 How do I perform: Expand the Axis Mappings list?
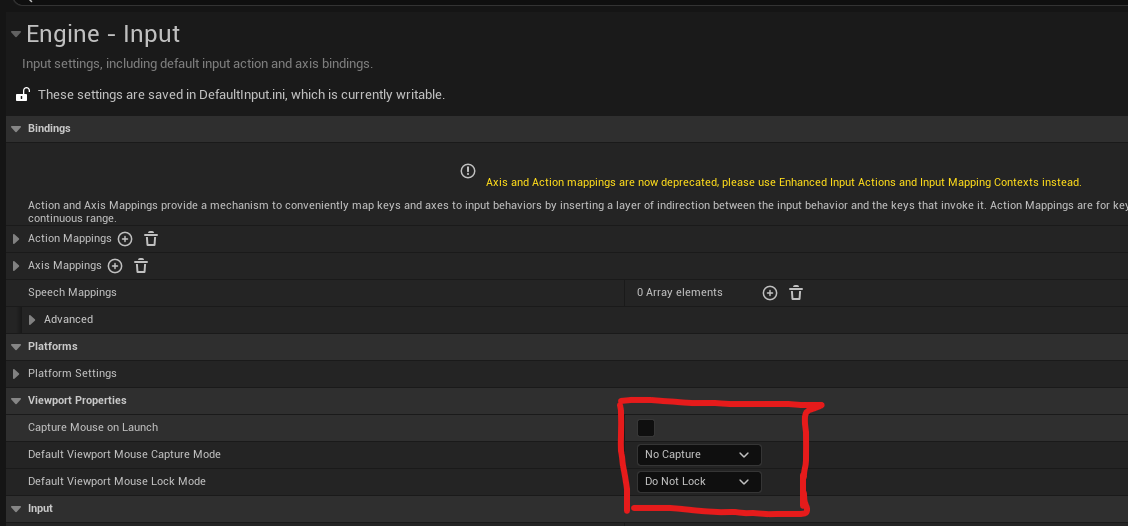click(16, 266)
